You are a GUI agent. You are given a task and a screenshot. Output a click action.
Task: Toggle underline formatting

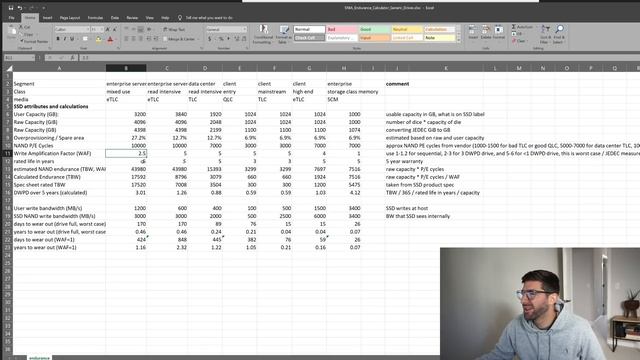[72, 39]
